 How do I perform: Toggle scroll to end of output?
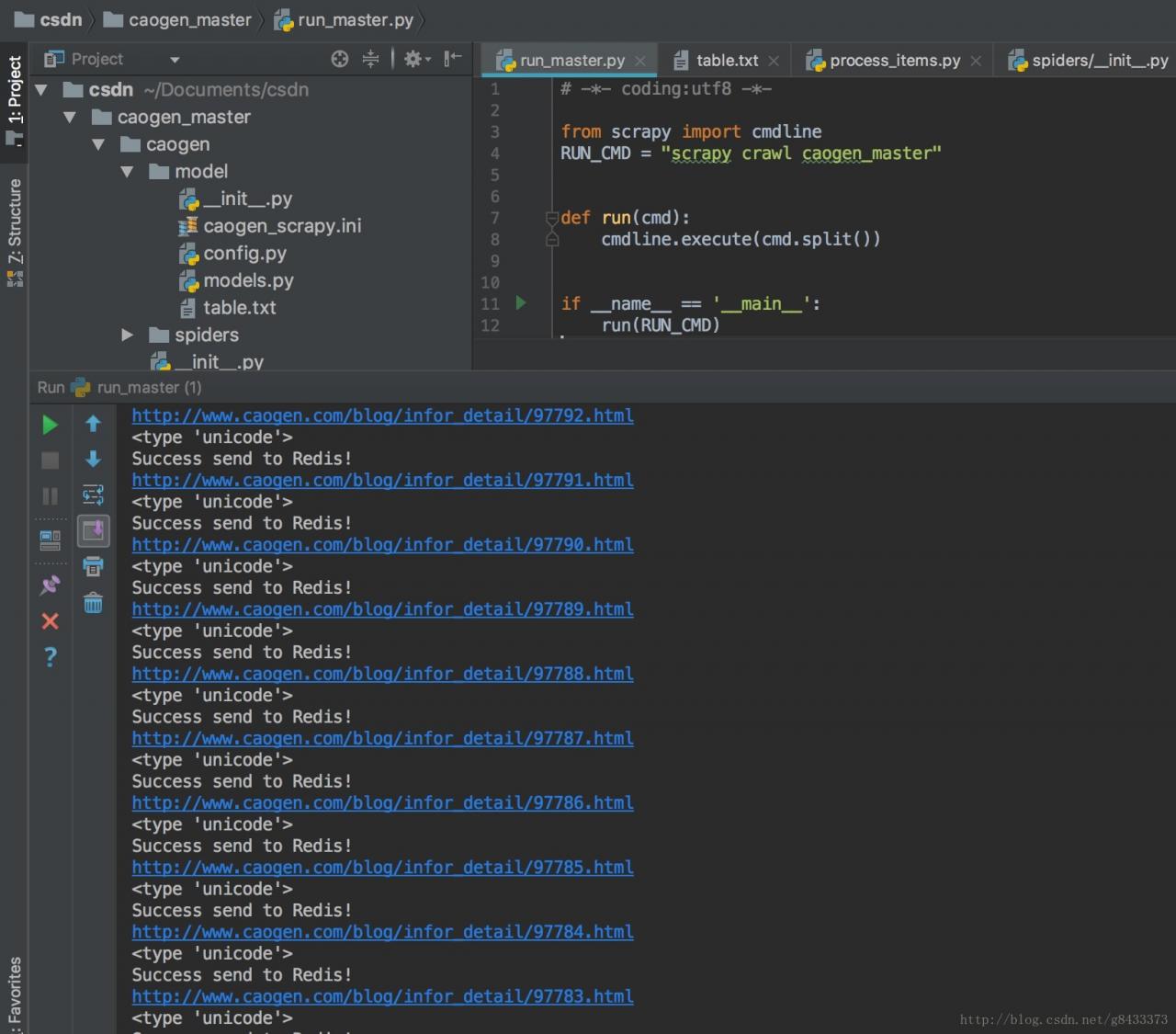tap(94, 530)
